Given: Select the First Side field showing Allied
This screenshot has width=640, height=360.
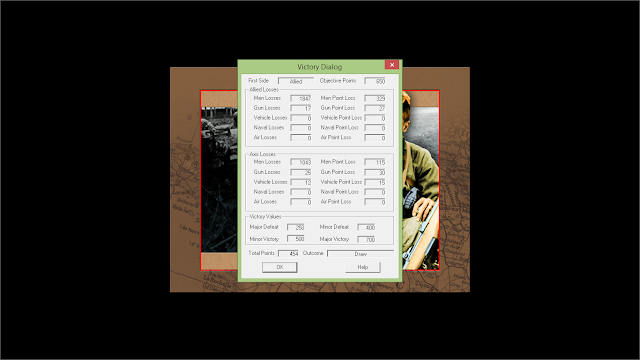Looking at the screenshot, I should pos(296,81).
